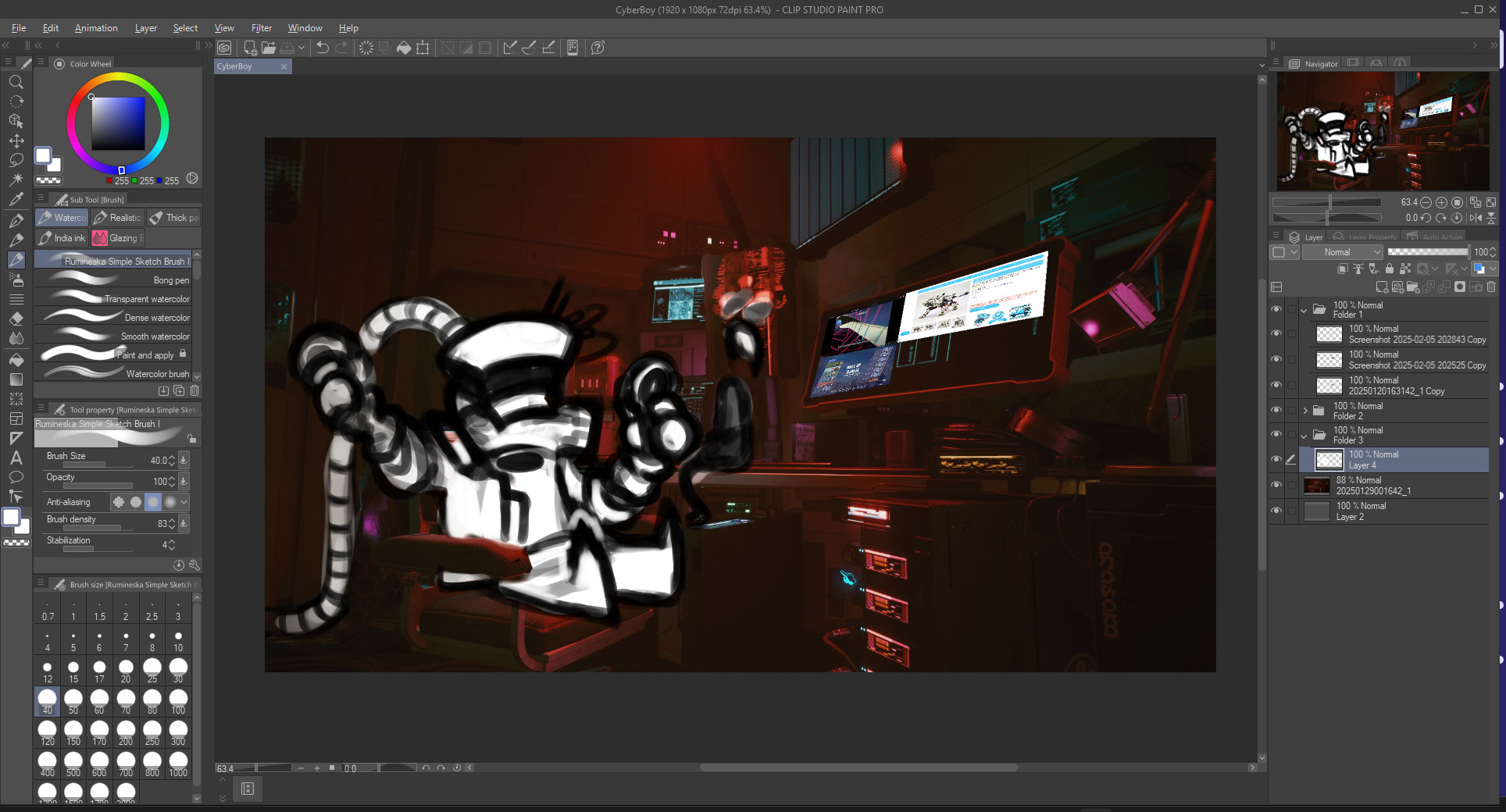Click the Redo arrow in the command bar
Image resolution: width=1506 pixels, height=812 pixels.
click(341, 48)
